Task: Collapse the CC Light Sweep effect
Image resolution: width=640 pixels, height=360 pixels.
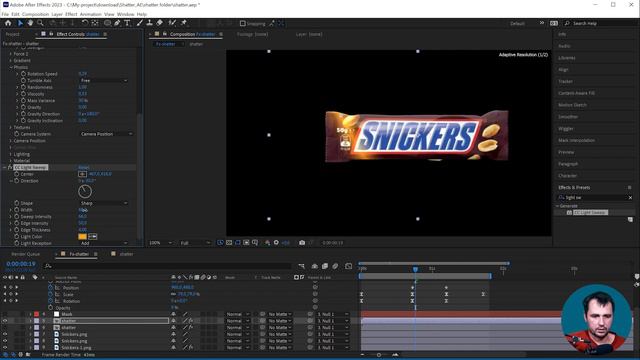Action: 4,167
